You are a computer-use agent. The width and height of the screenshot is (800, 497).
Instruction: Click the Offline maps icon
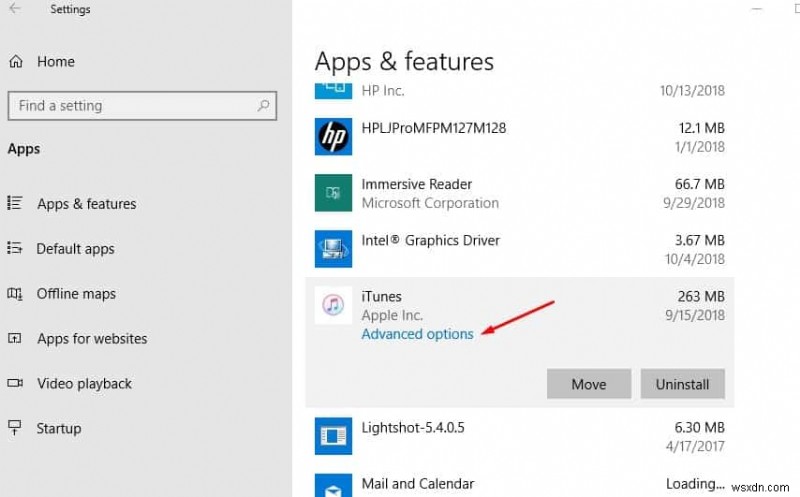click(15, 293)
